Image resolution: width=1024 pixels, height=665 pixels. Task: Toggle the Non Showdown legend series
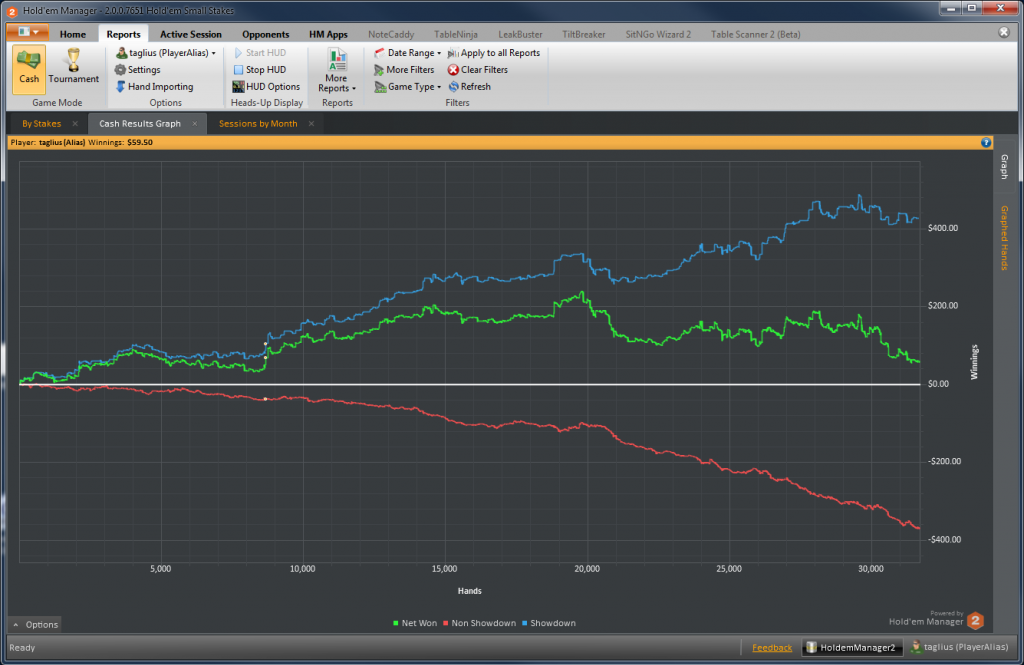pyautogui.click(x=479, y=623)
